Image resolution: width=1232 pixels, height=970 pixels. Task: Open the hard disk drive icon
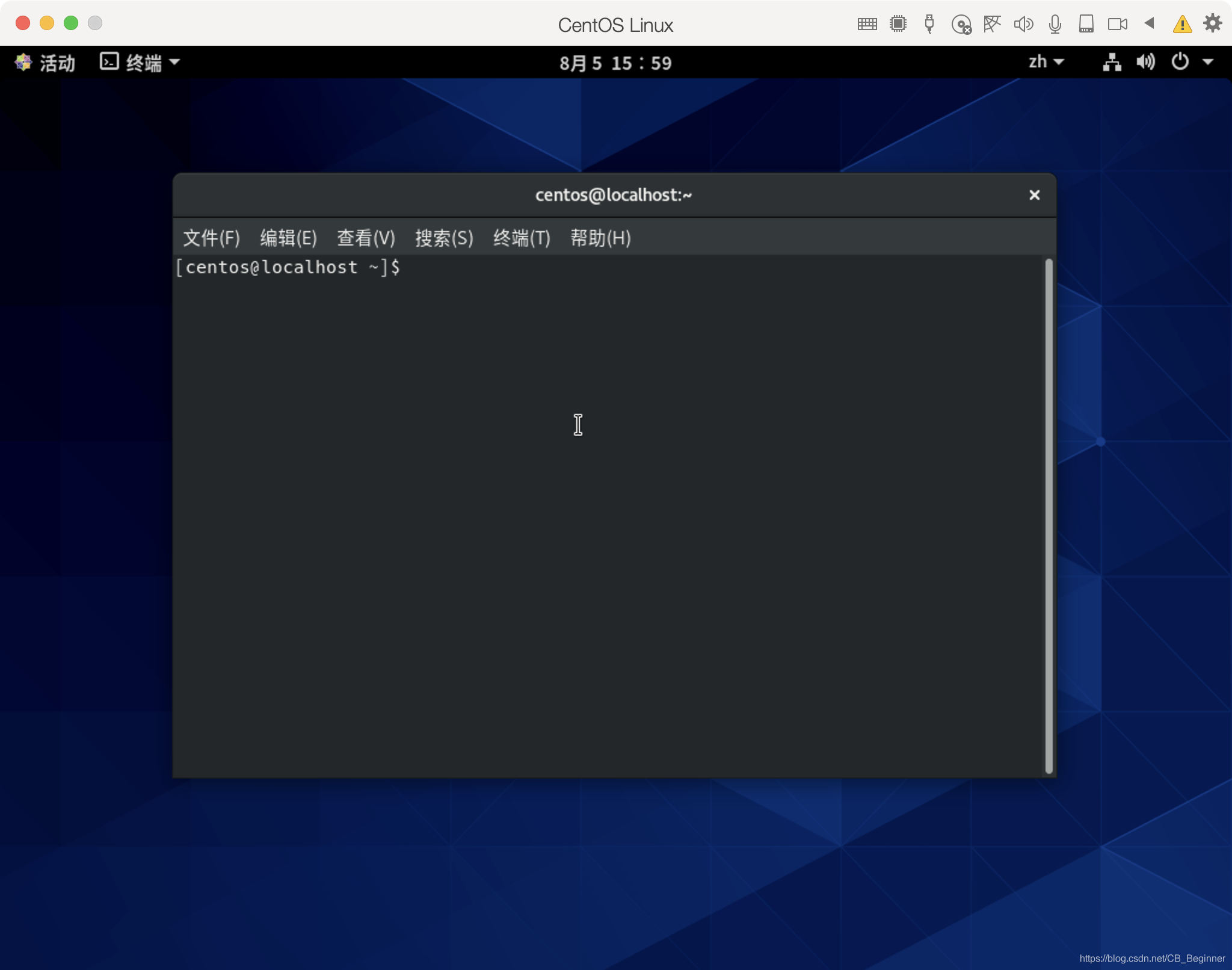(x=1086, y=24)
